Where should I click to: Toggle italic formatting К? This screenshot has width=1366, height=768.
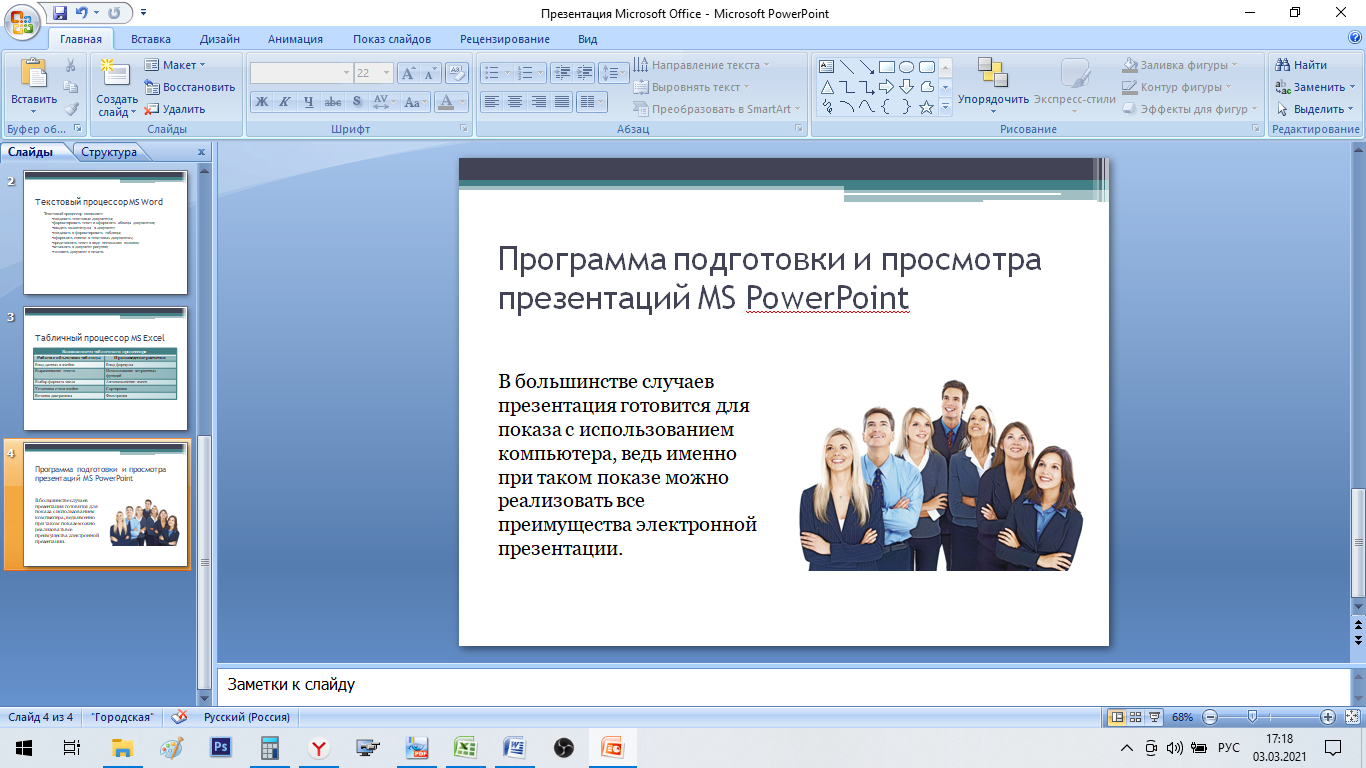285,102
